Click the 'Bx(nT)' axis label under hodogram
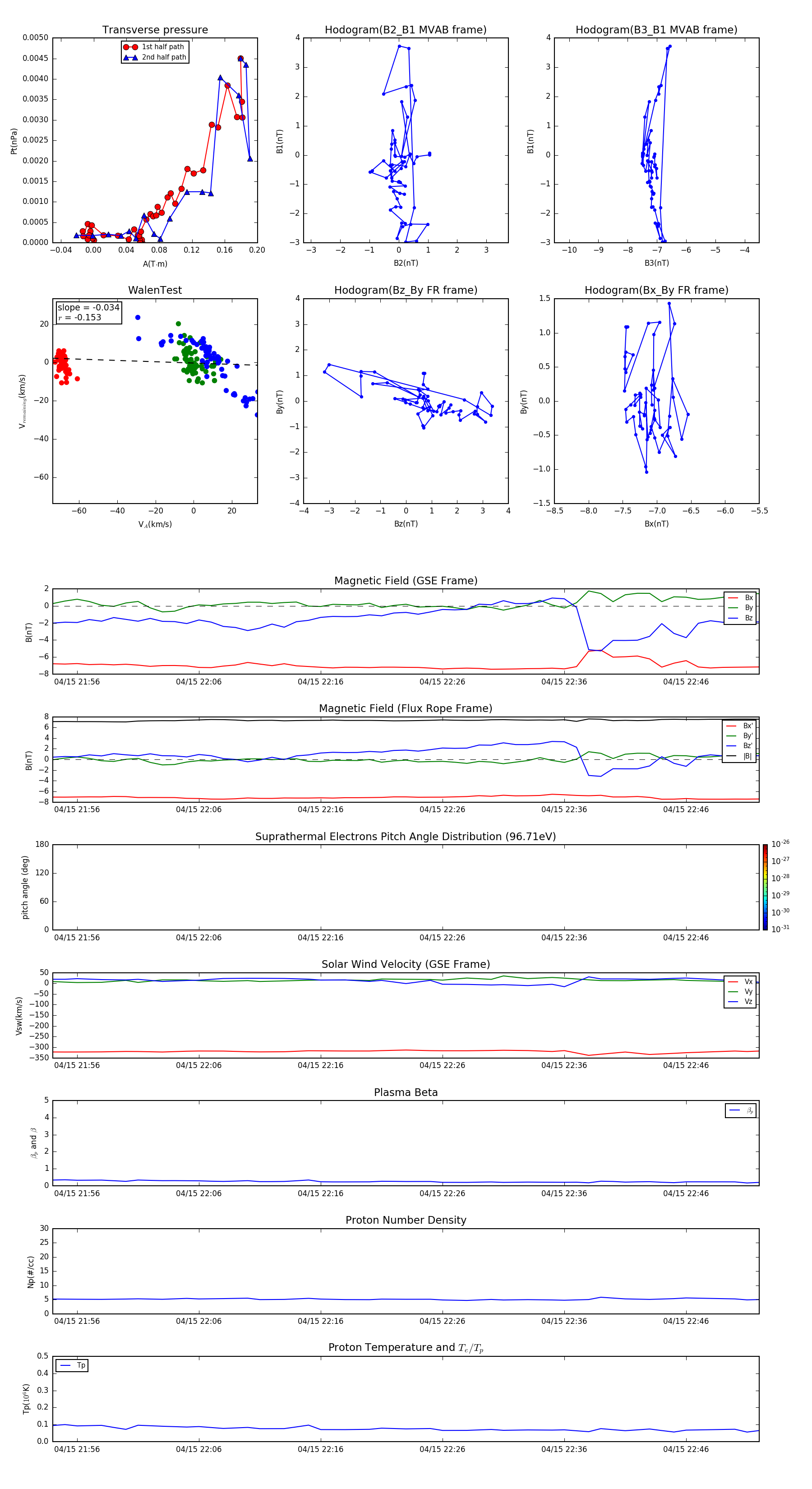 656,524
